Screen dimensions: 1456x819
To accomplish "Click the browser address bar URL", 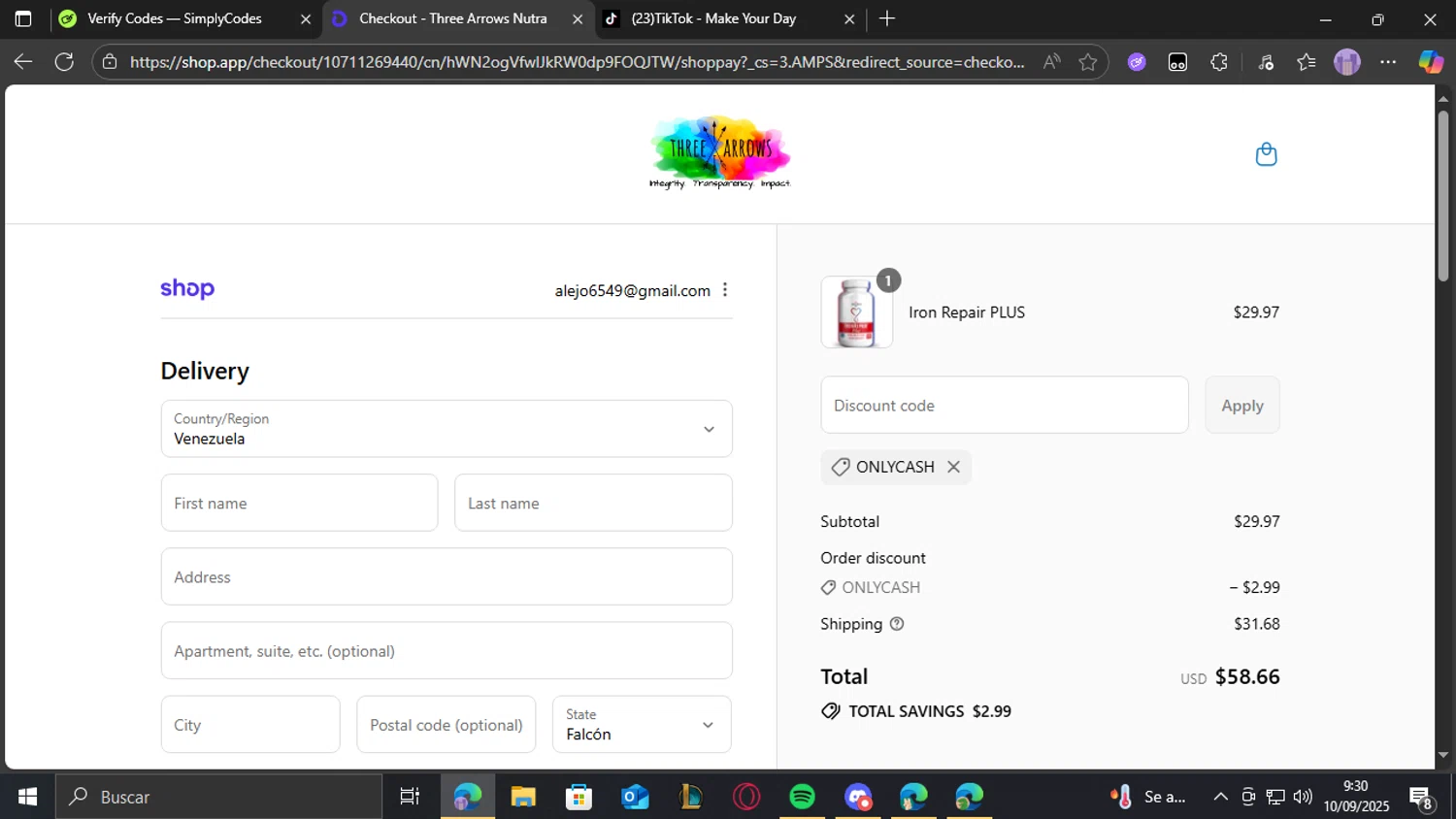I will pyautogui.click(x=577, y=62).
